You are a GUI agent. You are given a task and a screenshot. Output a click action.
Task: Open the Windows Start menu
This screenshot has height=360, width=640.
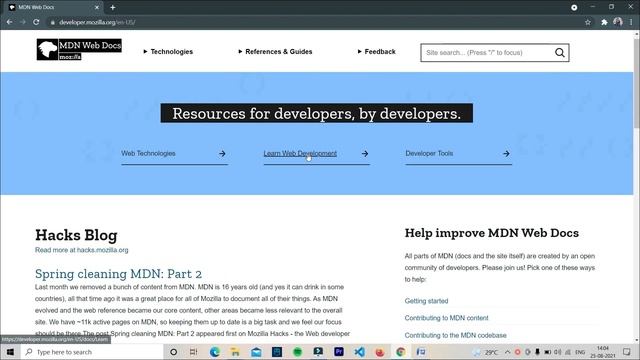(10, 352)
